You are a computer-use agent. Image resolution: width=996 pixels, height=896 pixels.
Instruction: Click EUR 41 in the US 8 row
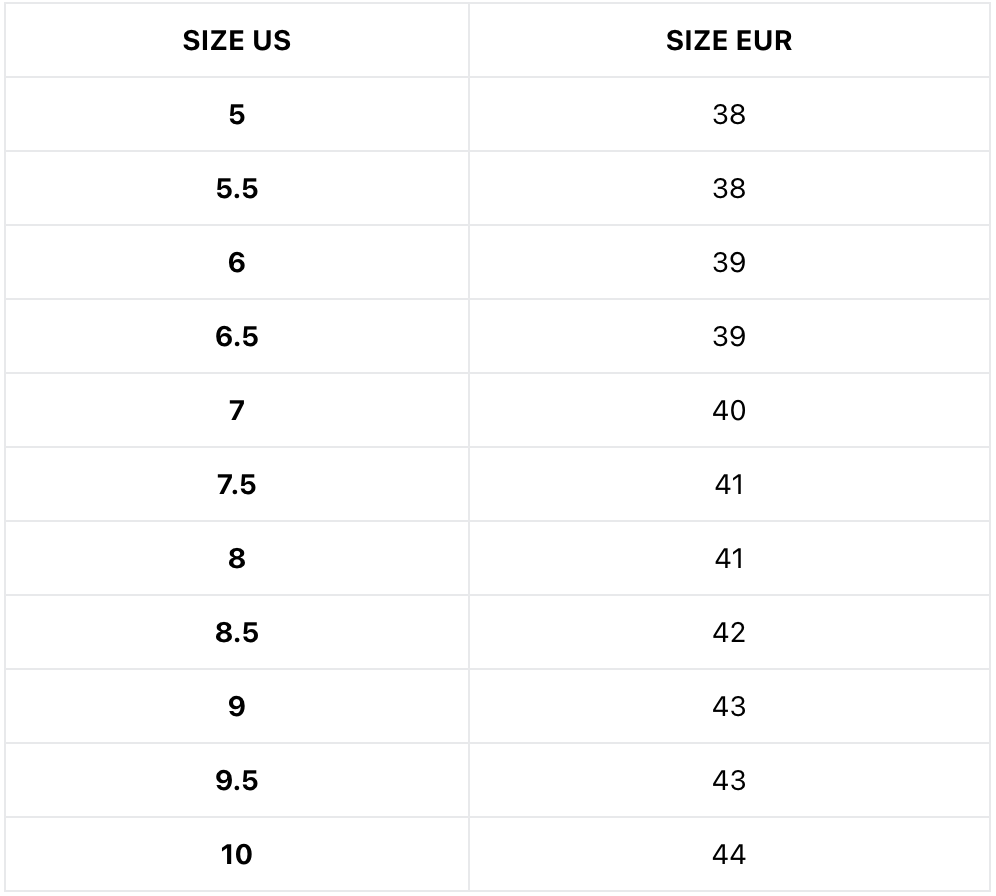pos(729,559)
